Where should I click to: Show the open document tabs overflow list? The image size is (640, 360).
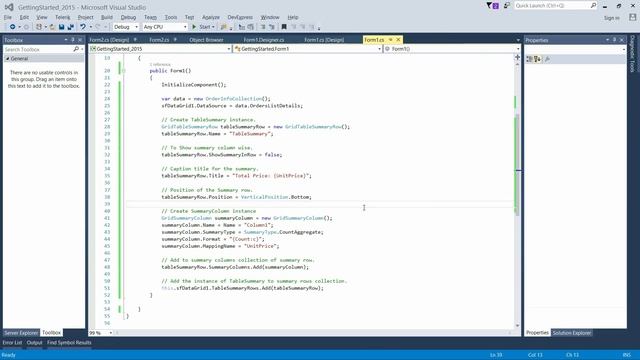pos(518,40)
